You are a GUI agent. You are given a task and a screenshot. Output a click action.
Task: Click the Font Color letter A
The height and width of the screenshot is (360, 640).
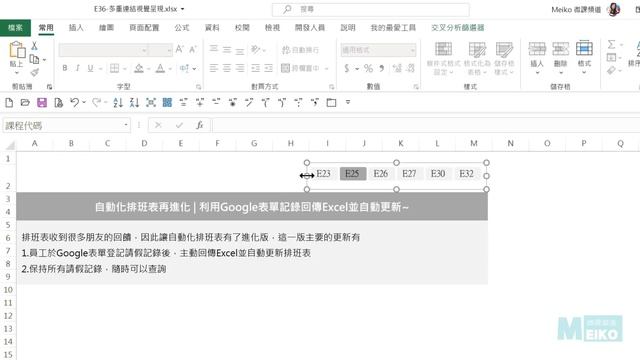[160, 68]
